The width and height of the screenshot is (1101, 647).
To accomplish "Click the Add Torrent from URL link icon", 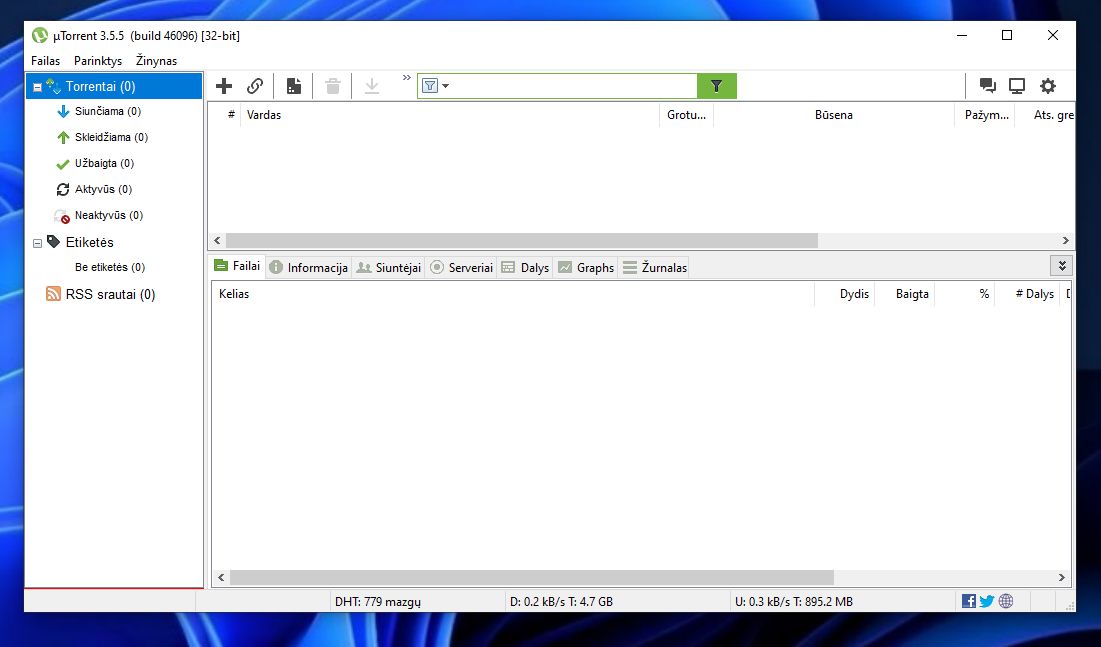I will [255, 86].
